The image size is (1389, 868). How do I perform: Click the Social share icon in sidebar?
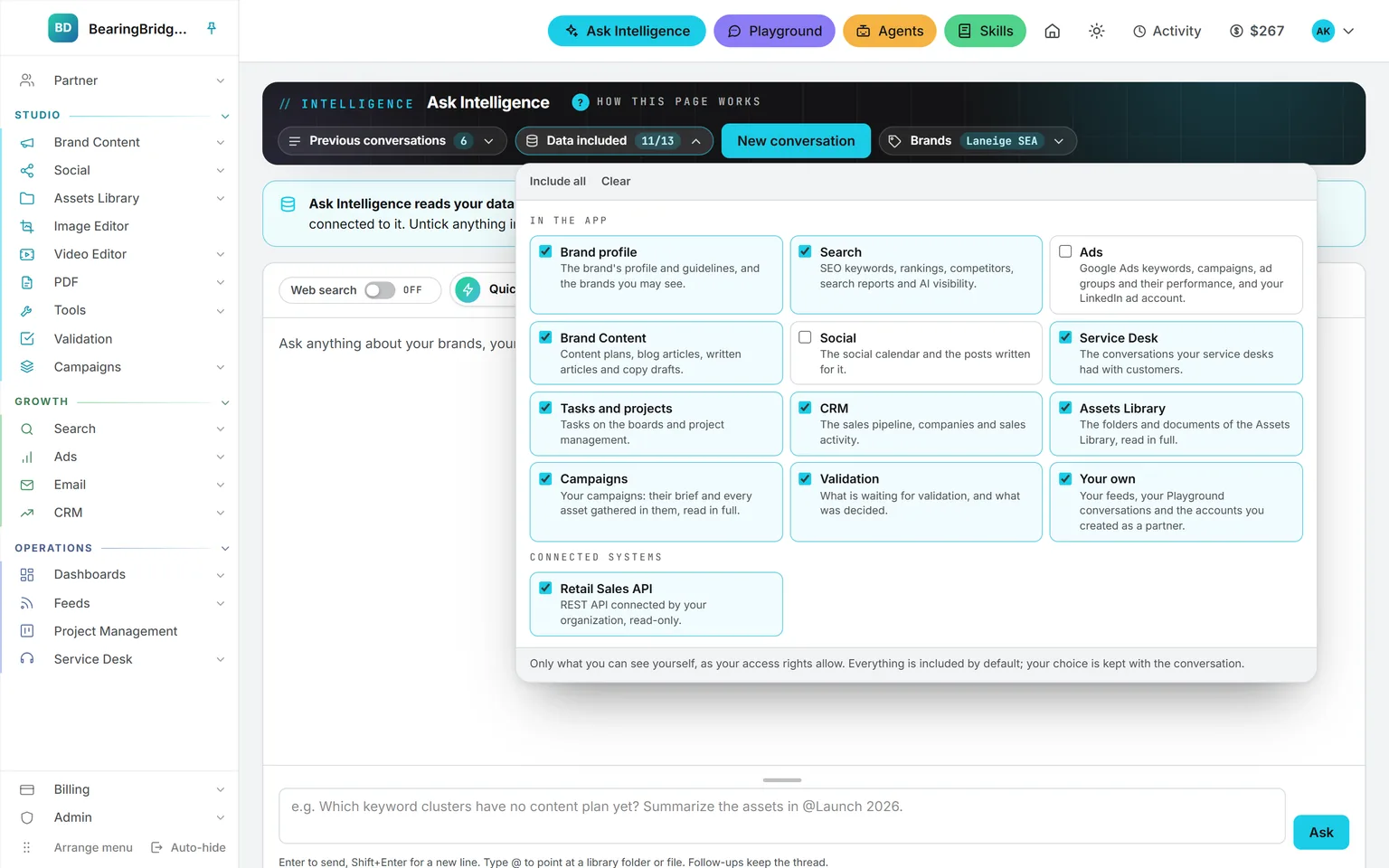tap(27, 170)
